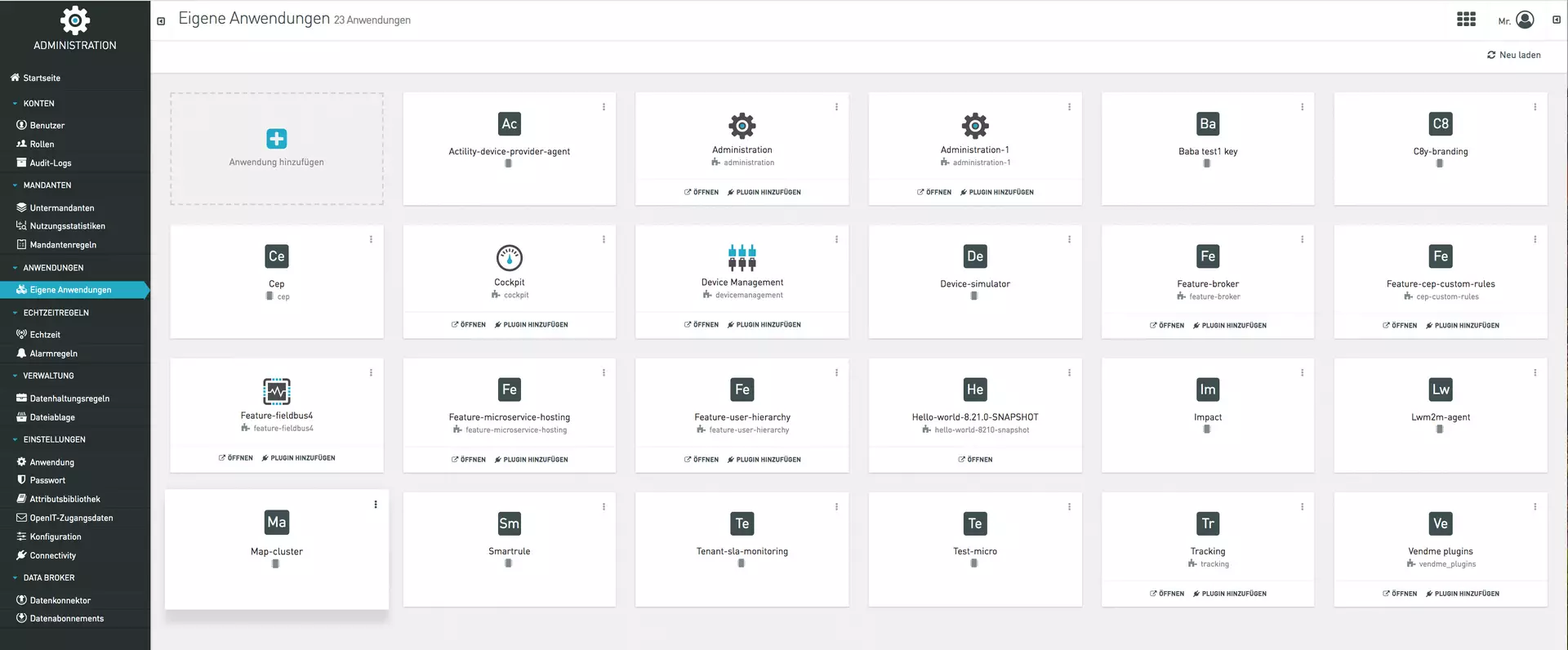Click the Map-cluster Ma tile icon
1568x650 pixels.
point(276,523)
